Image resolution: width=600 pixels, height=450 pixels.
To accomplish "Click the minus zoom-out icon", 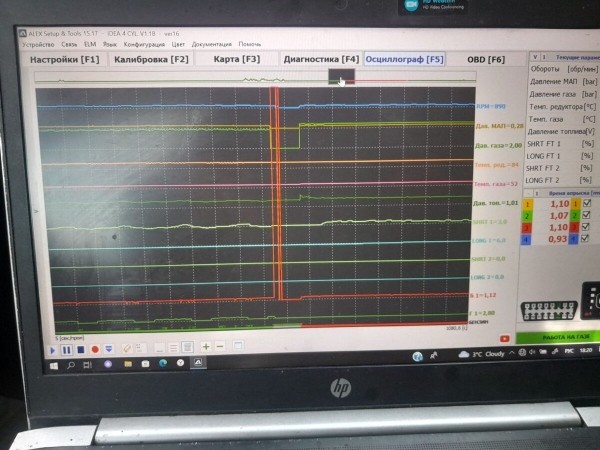I will click(x=219, y=347).
